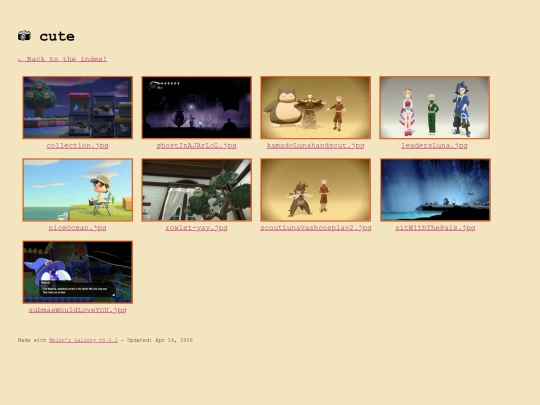This screenshot has height=405, width=540.
Task: Open the sitWithThePals.jpg thumbnail image
Action: [435, 190]
